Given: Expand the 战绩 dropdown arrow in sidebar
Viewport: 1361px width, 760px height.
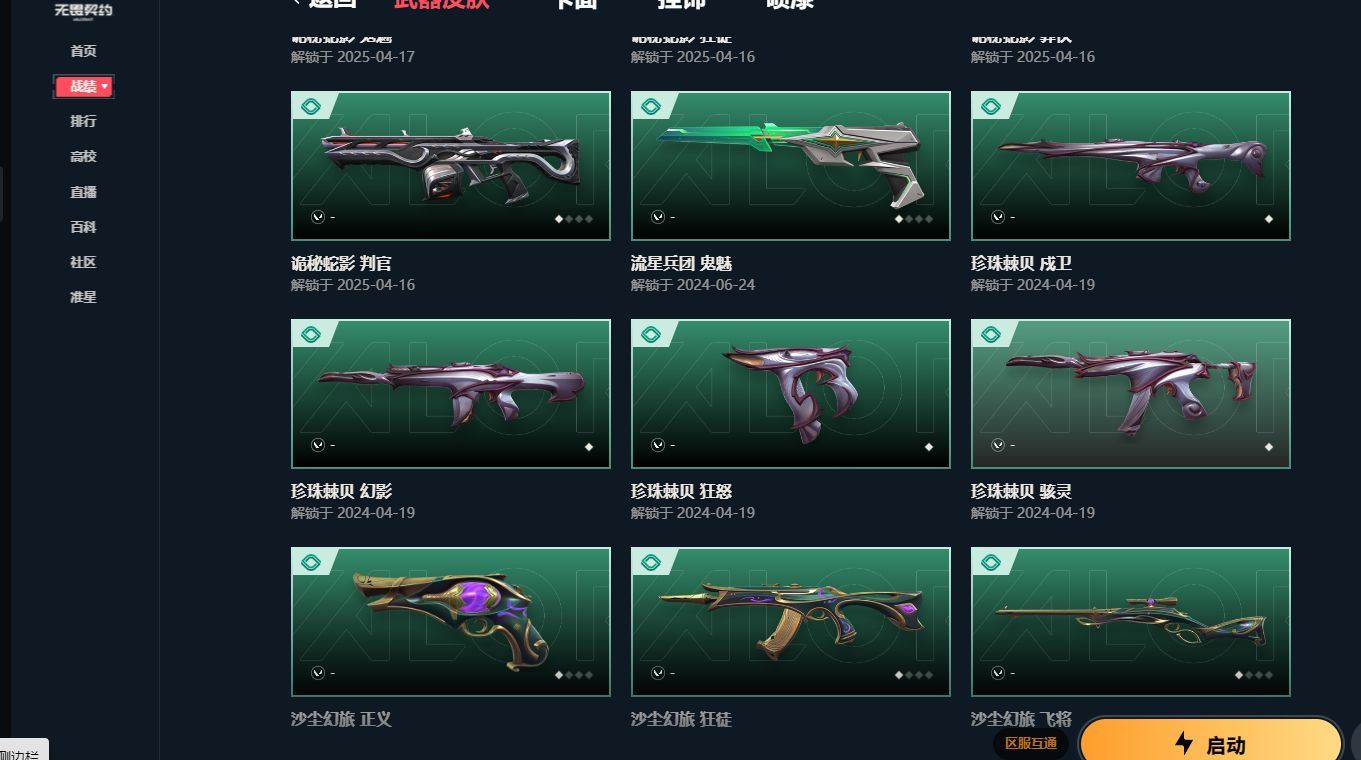Looking at the screenshot, I should pos(105,87).
